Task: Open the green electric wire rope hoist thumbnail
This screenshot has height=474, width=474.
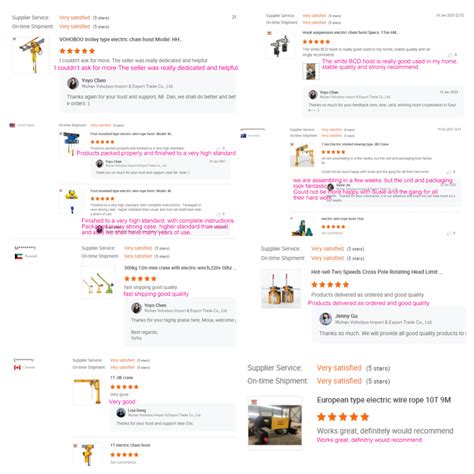Action: pos(302,228)
